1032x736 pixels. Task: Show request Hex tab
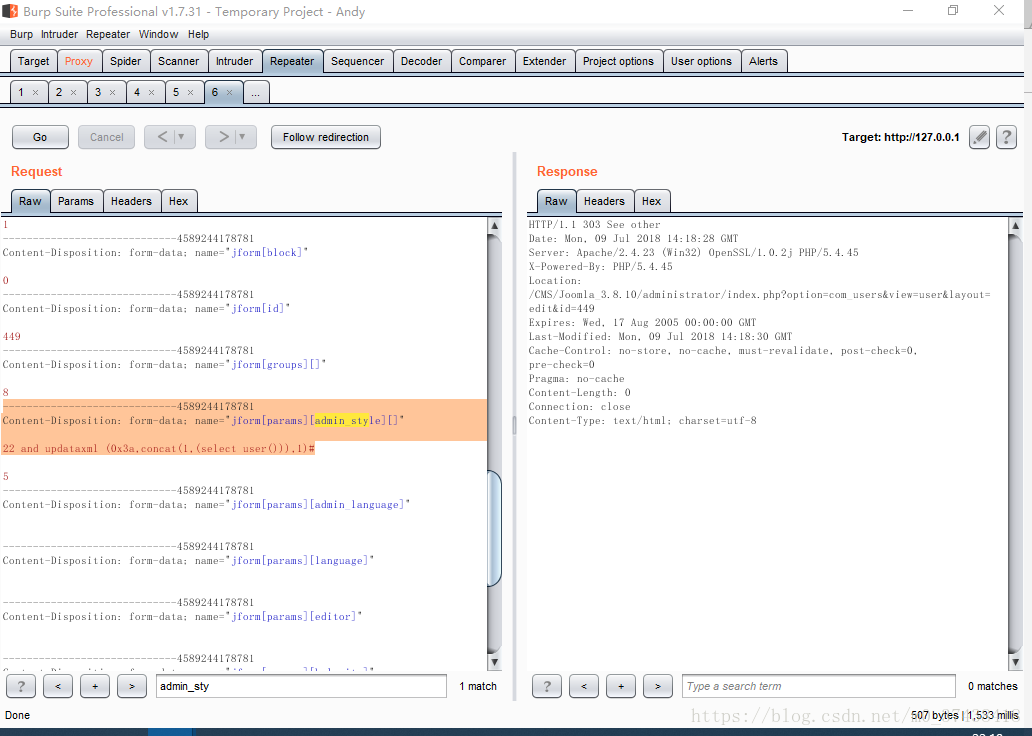point(178,201)
